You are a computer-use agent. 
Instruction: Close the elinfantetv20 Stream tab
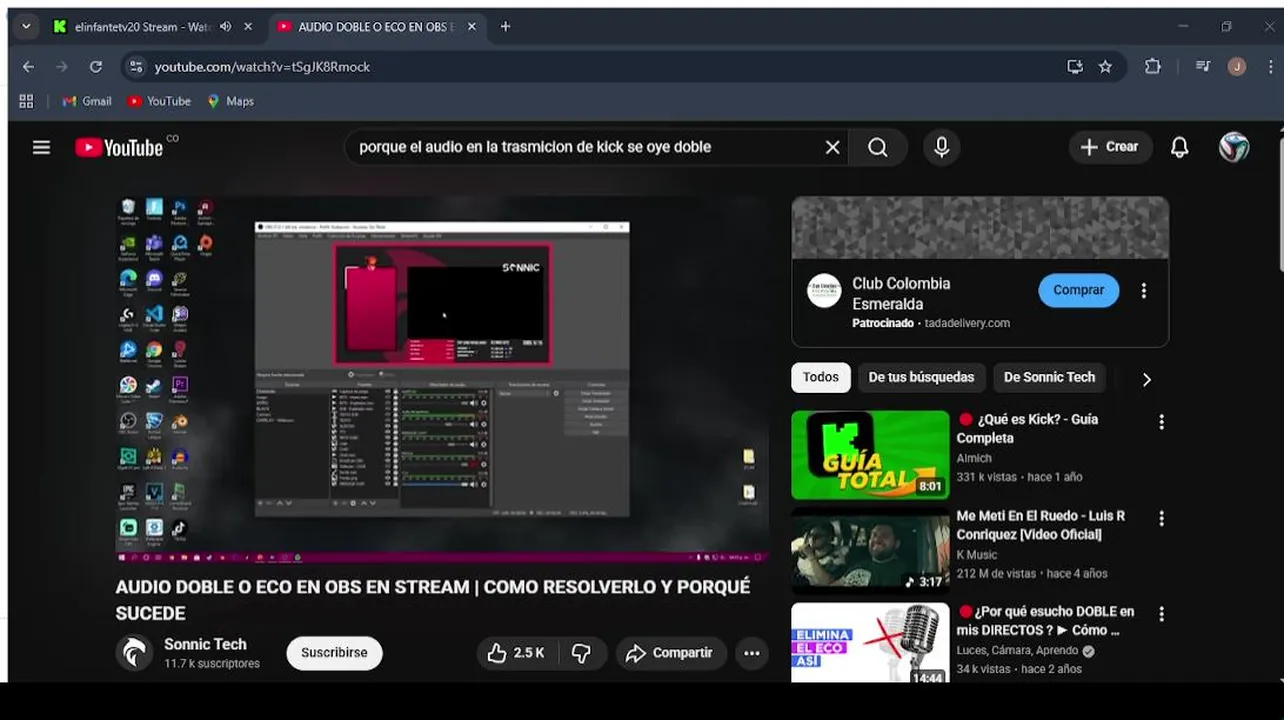(248, 27)
